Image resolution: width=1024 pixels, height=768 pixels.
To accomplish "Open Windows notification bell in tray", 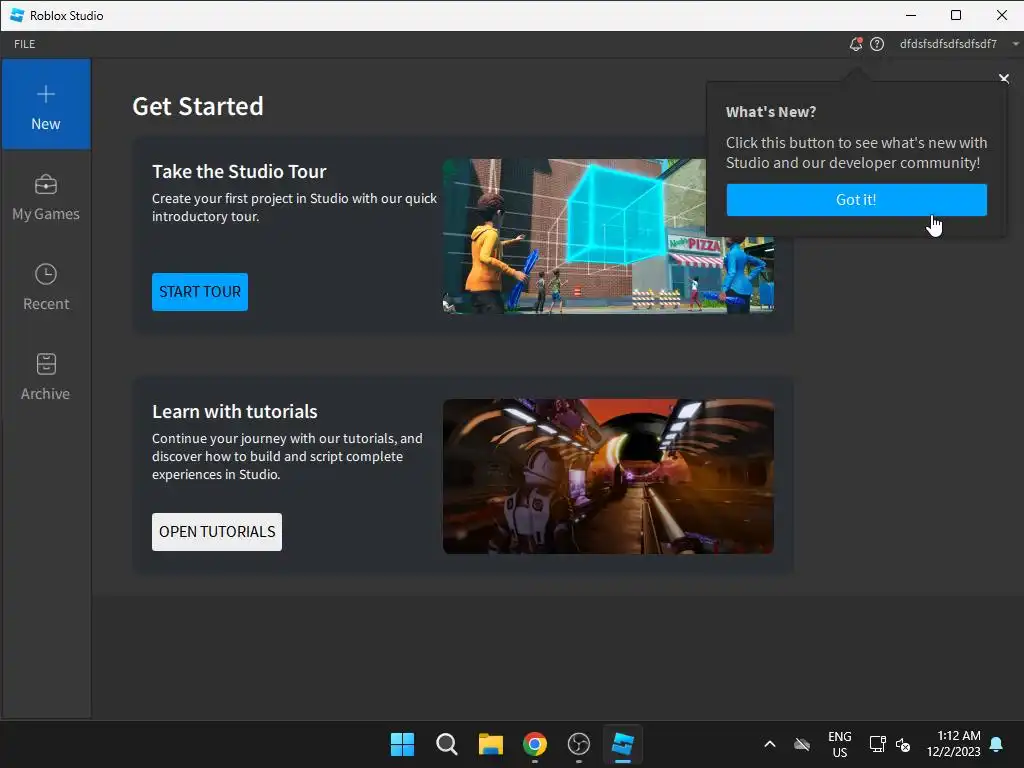I will [997, 744].
